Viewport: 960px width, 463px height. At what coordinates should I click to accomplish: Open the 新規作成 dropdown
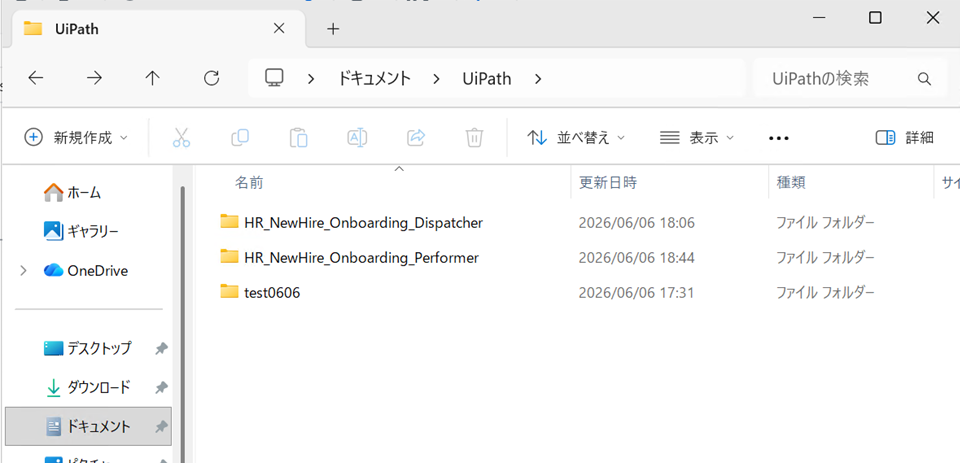76,138
